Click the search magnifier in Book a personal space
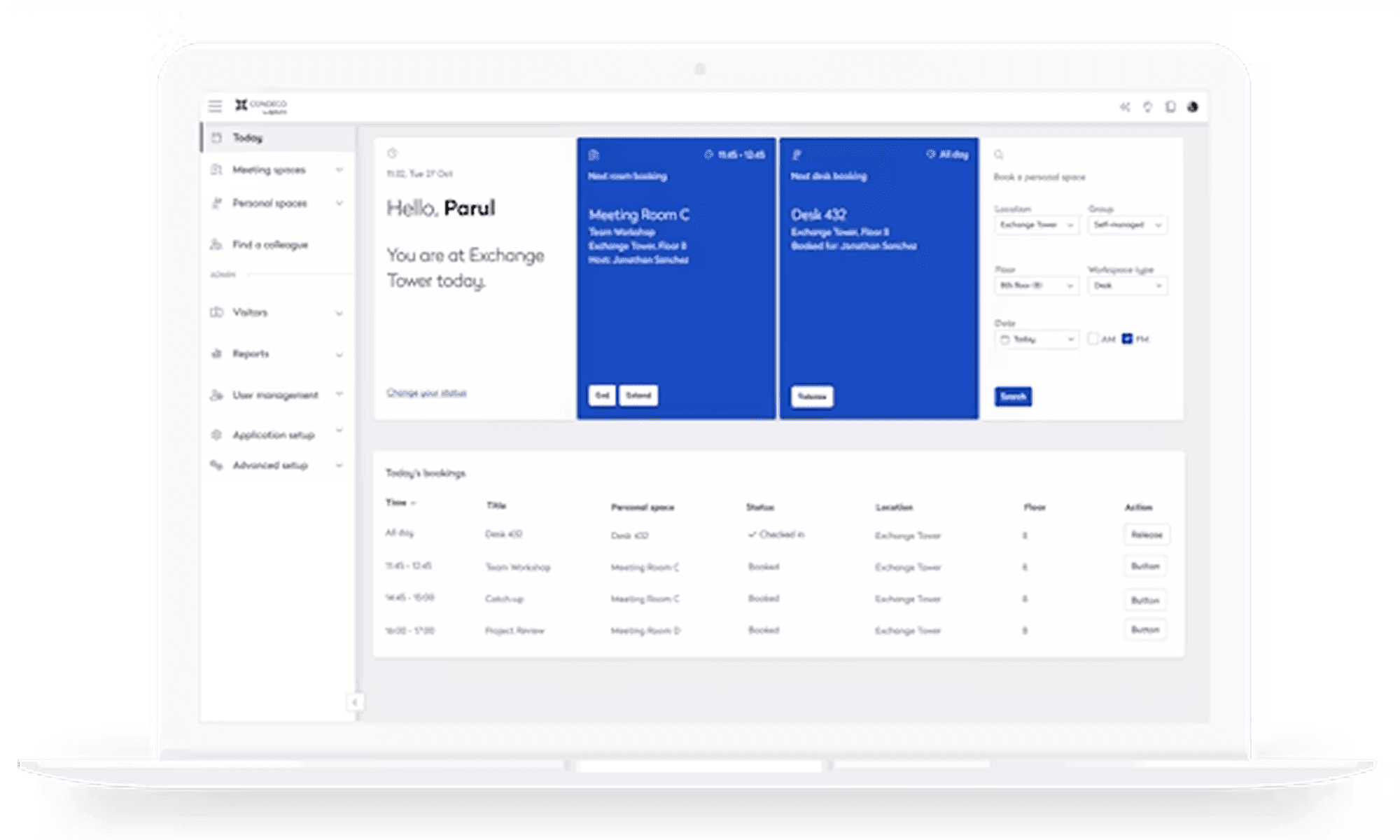 (x=998, y=154)
